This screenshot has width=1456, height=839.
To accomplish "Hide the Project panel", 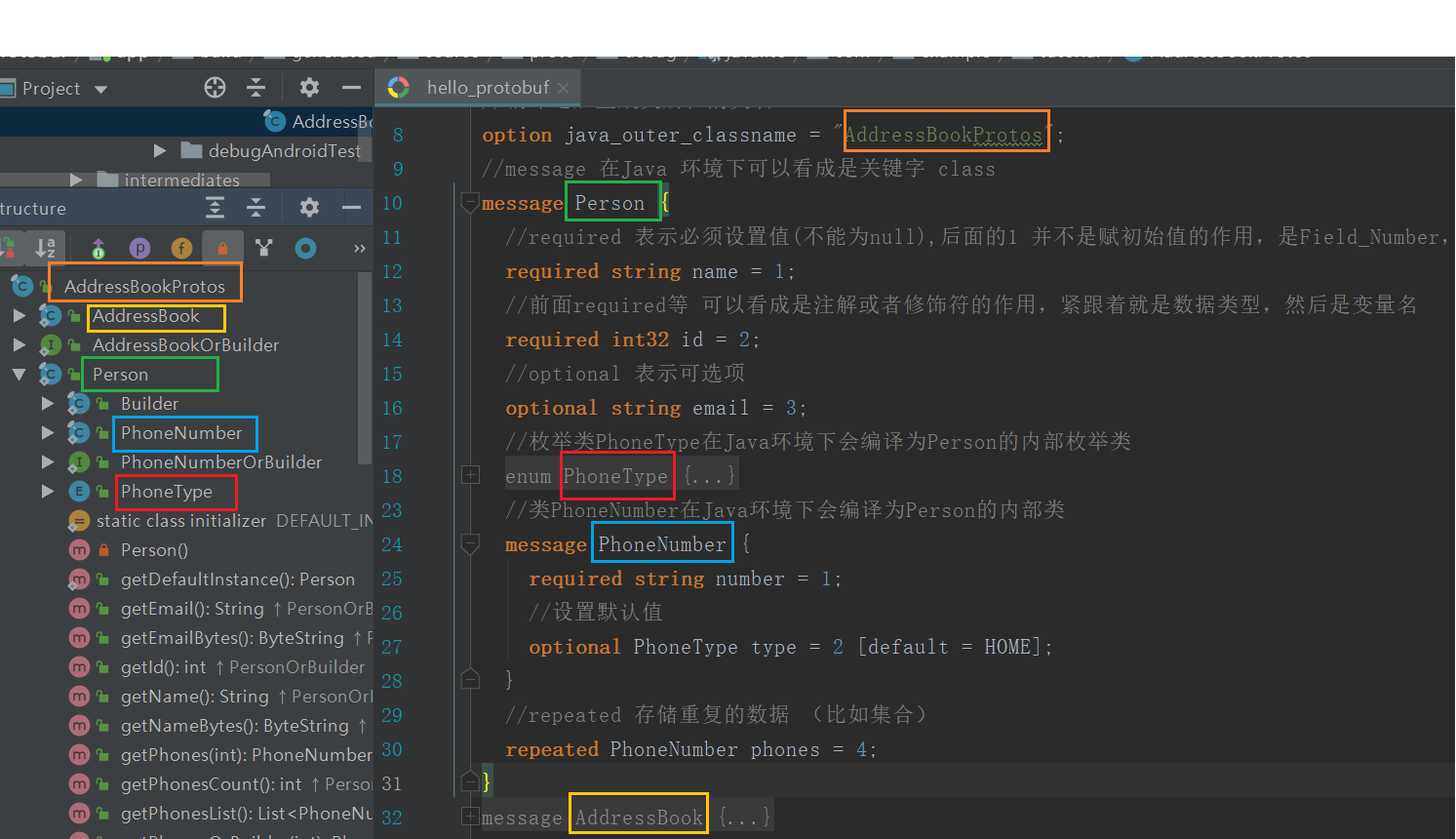I will [351, 88].
